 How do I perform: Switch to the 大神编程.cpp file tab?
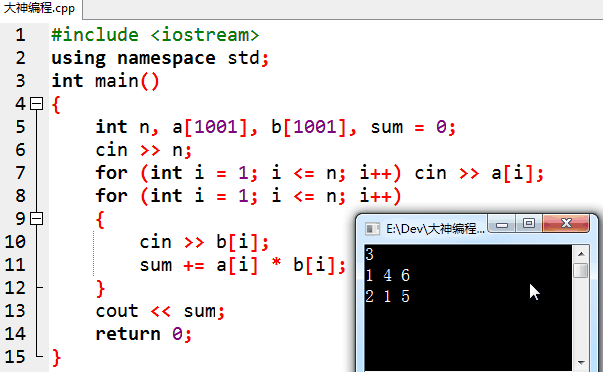tap(40, 8)
